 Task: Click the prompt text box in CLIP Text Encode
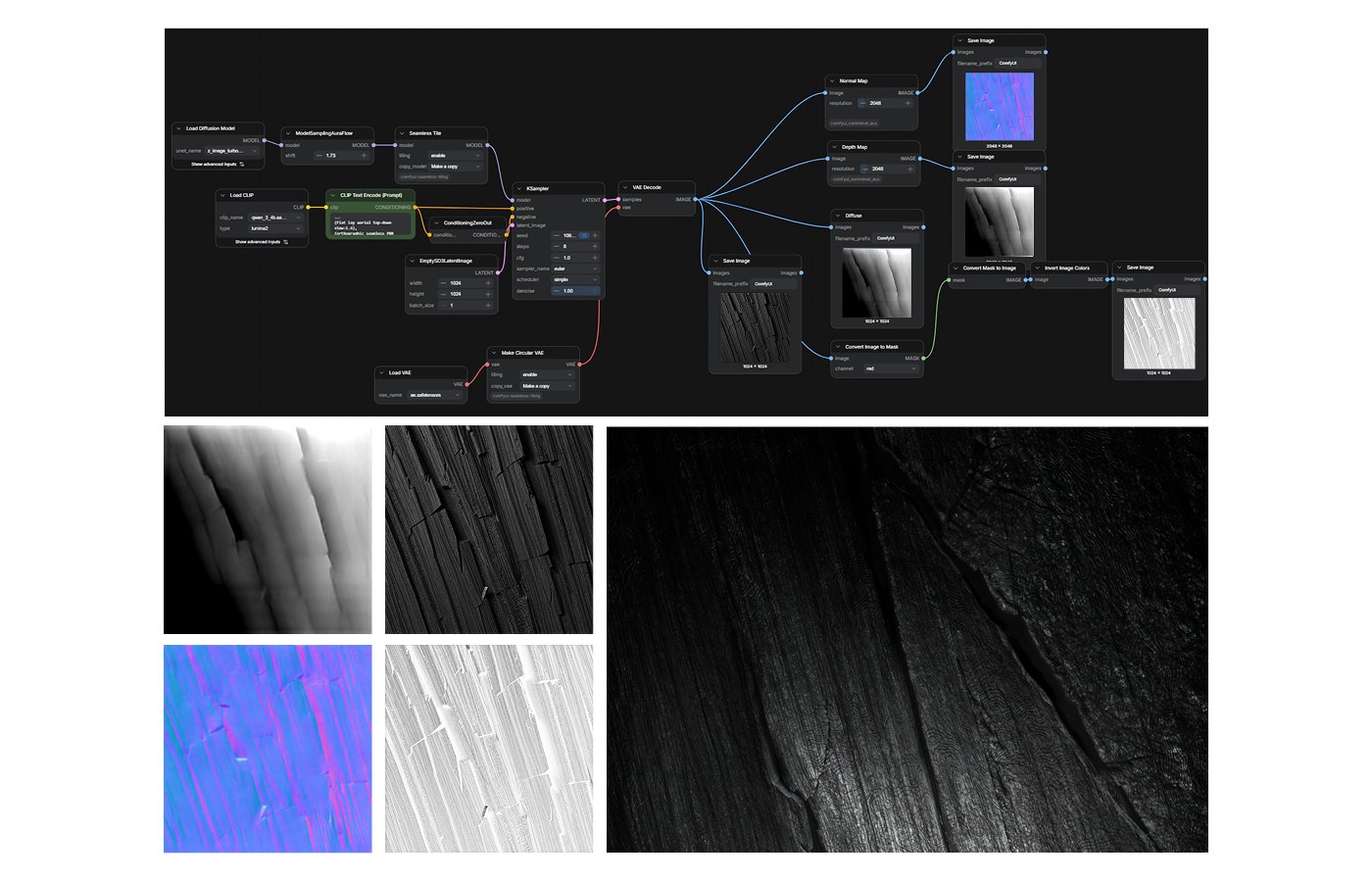(x=370, y=225)
